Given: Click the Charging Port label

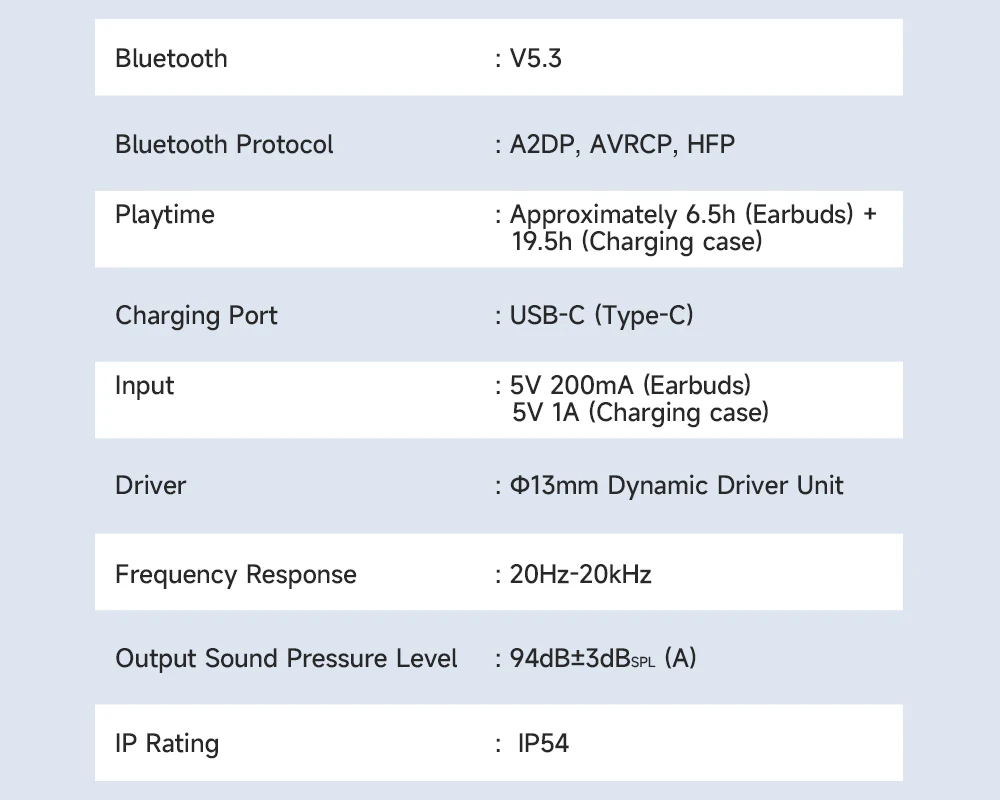Looking at the screenshot, I should pyautogui.click(x=196, y=316).
